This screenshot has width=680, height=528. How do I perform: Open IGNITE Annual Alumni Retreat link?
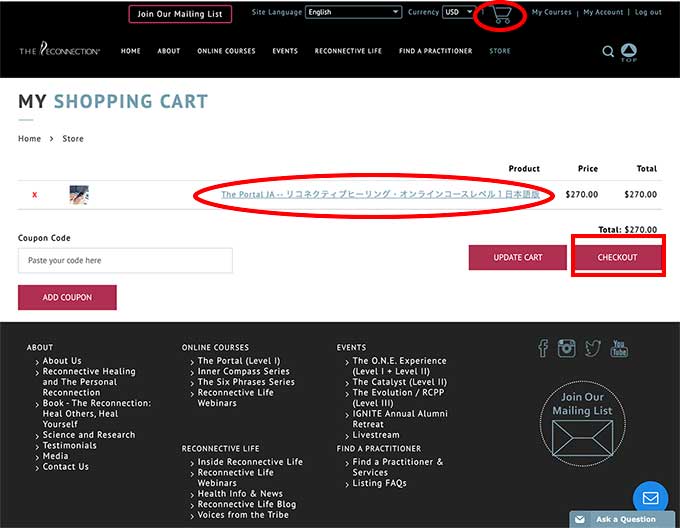point(400,419)
